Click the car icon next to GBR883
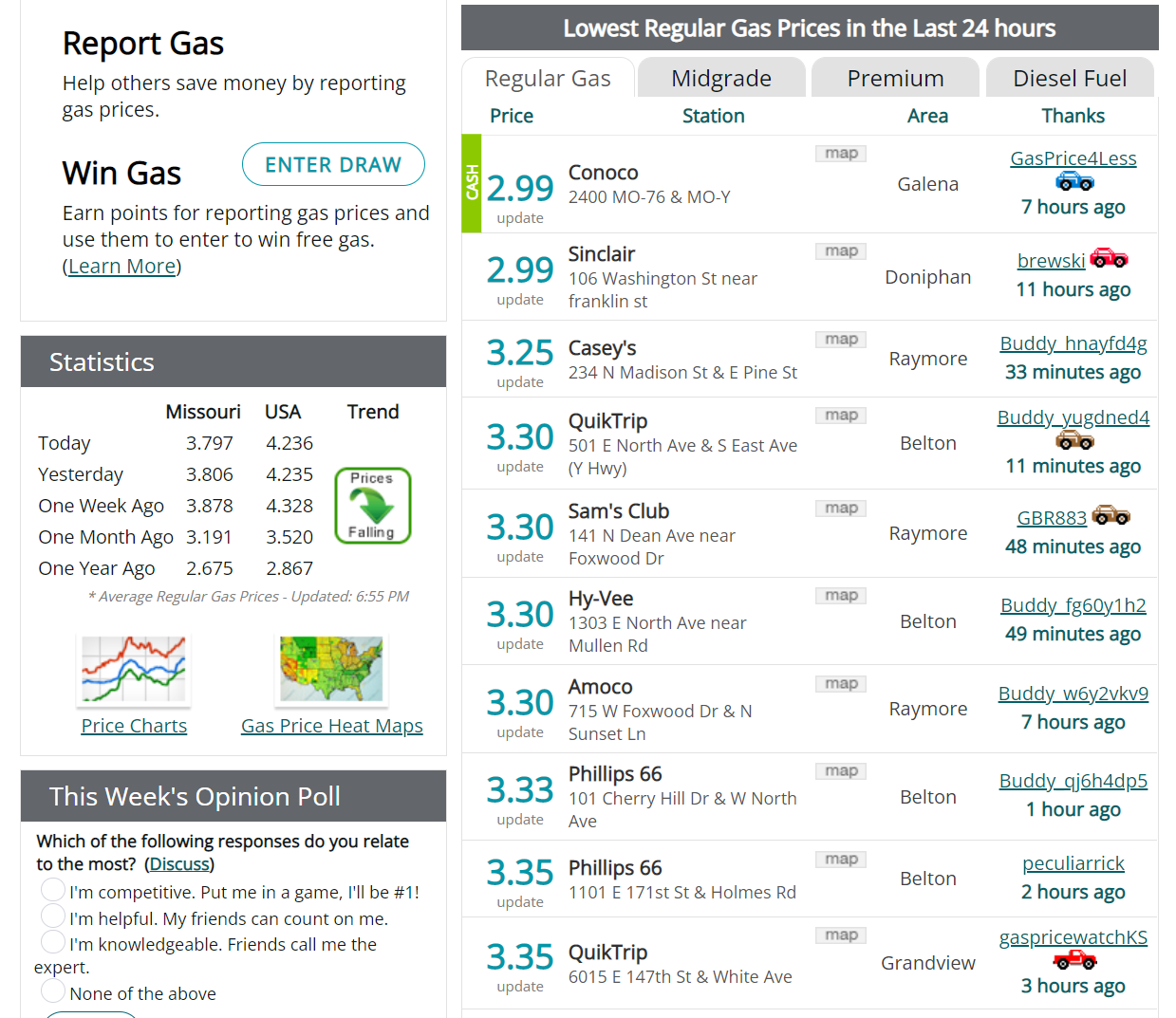This screenshot has height=1018, width=1176. (x=1111, y=515)
